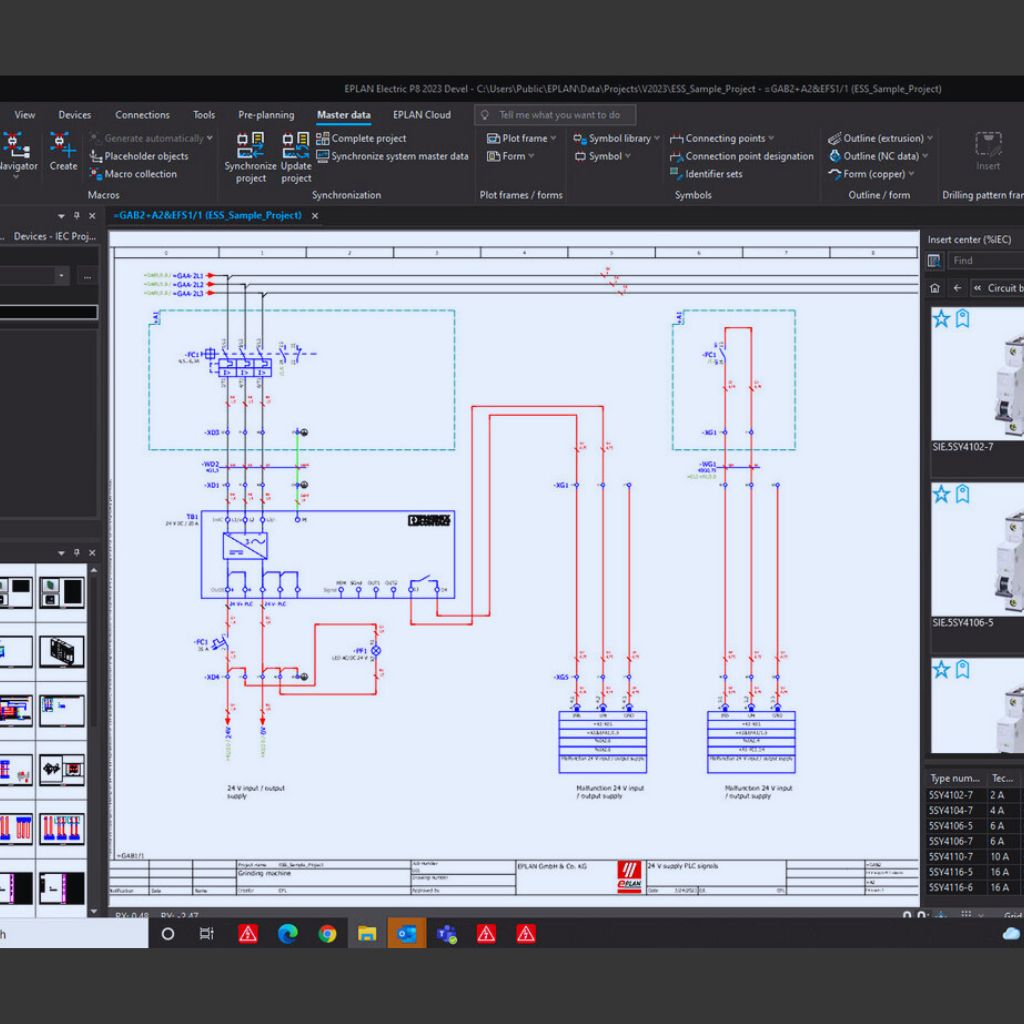Open Identifier sets
The image size is (1024, 1024).
point(706,174)
